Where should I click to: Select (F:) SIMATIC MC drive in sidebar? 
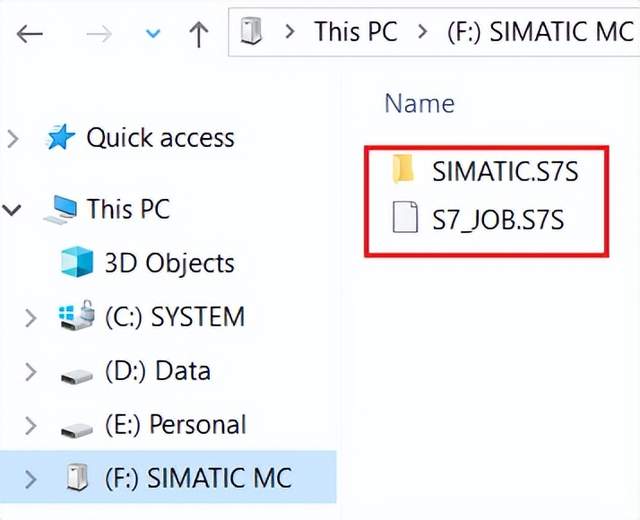(199, 479)
